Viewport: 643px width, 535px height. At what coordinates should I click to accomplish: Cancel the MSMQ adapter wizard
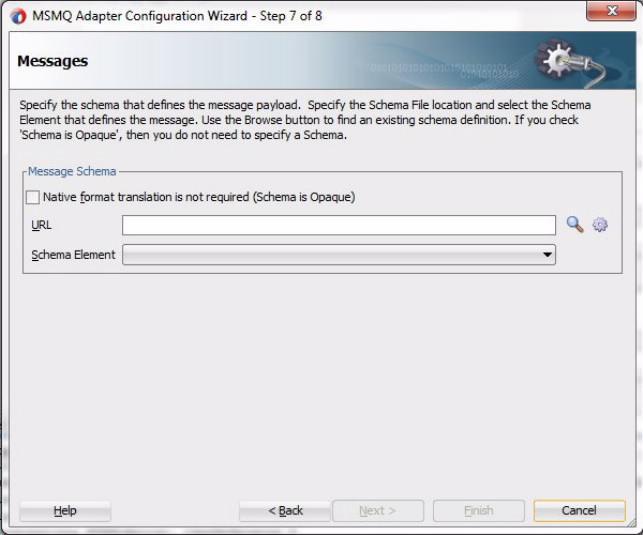pos(579,511)
